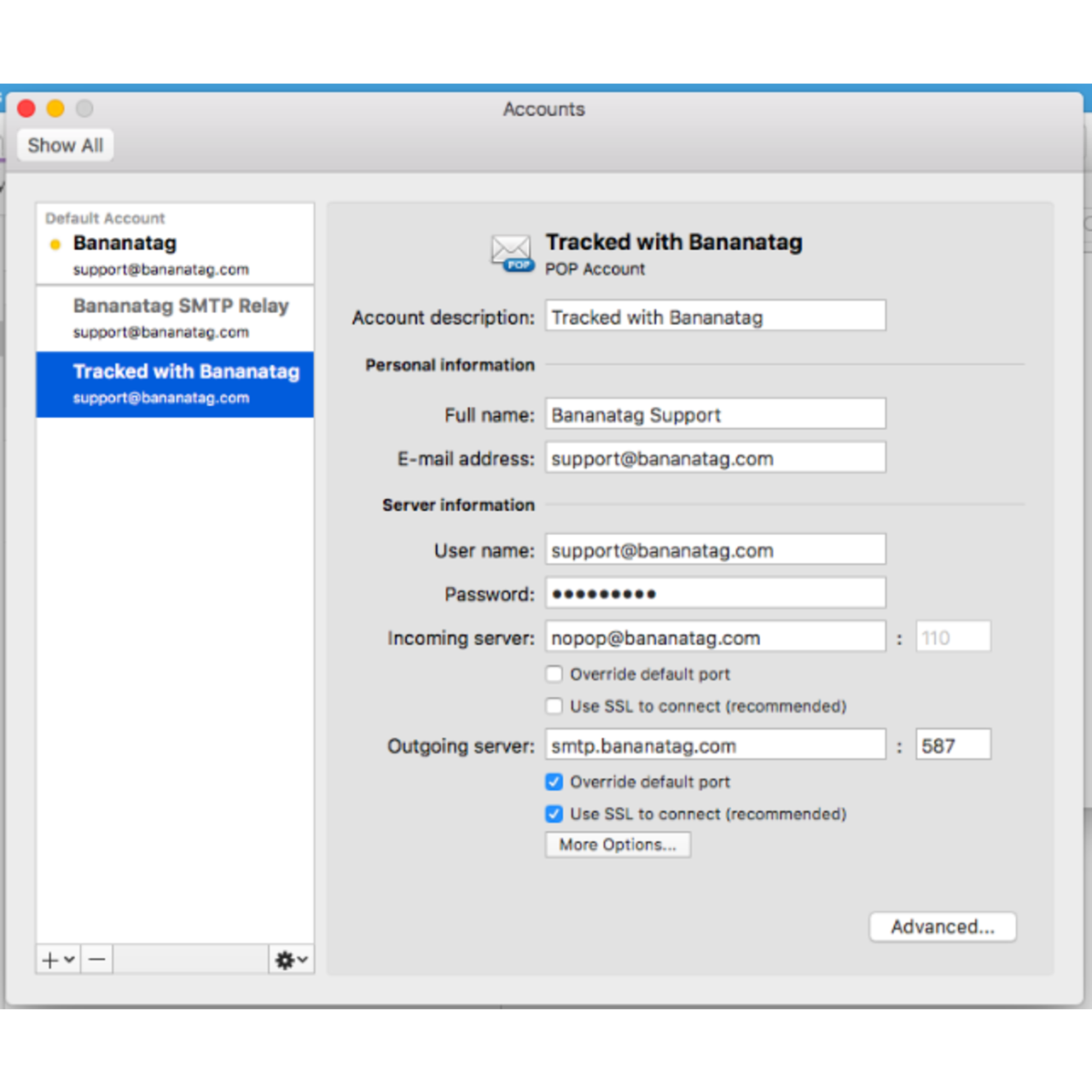This screenshot has height=1092, width=1092.
Task: Click the POP mail envelope icon
Action: [x=512, y=253]
